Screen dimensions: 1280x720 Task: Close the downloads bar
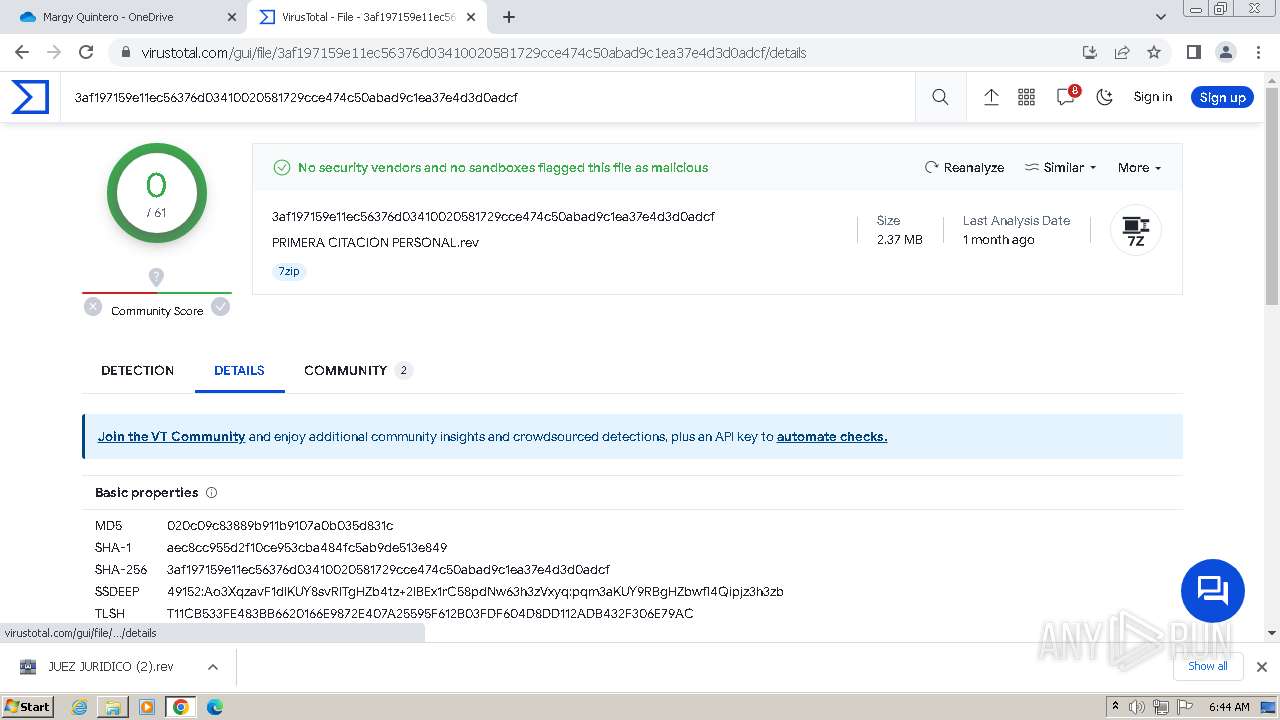(1262, 667)
